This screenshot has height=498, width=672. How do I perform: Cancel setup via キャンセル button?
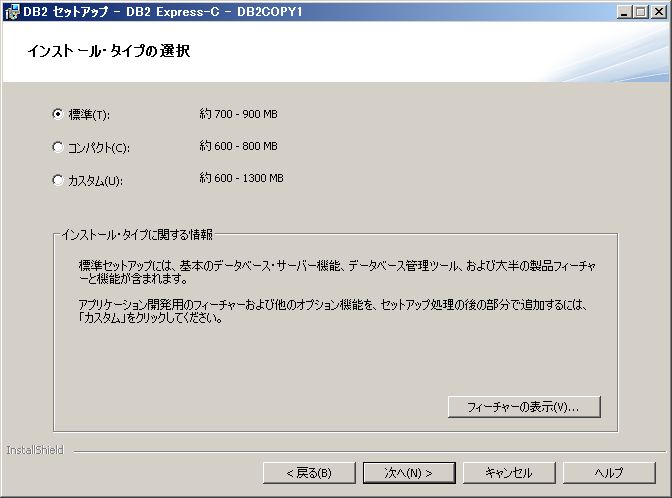coord(509,473)
